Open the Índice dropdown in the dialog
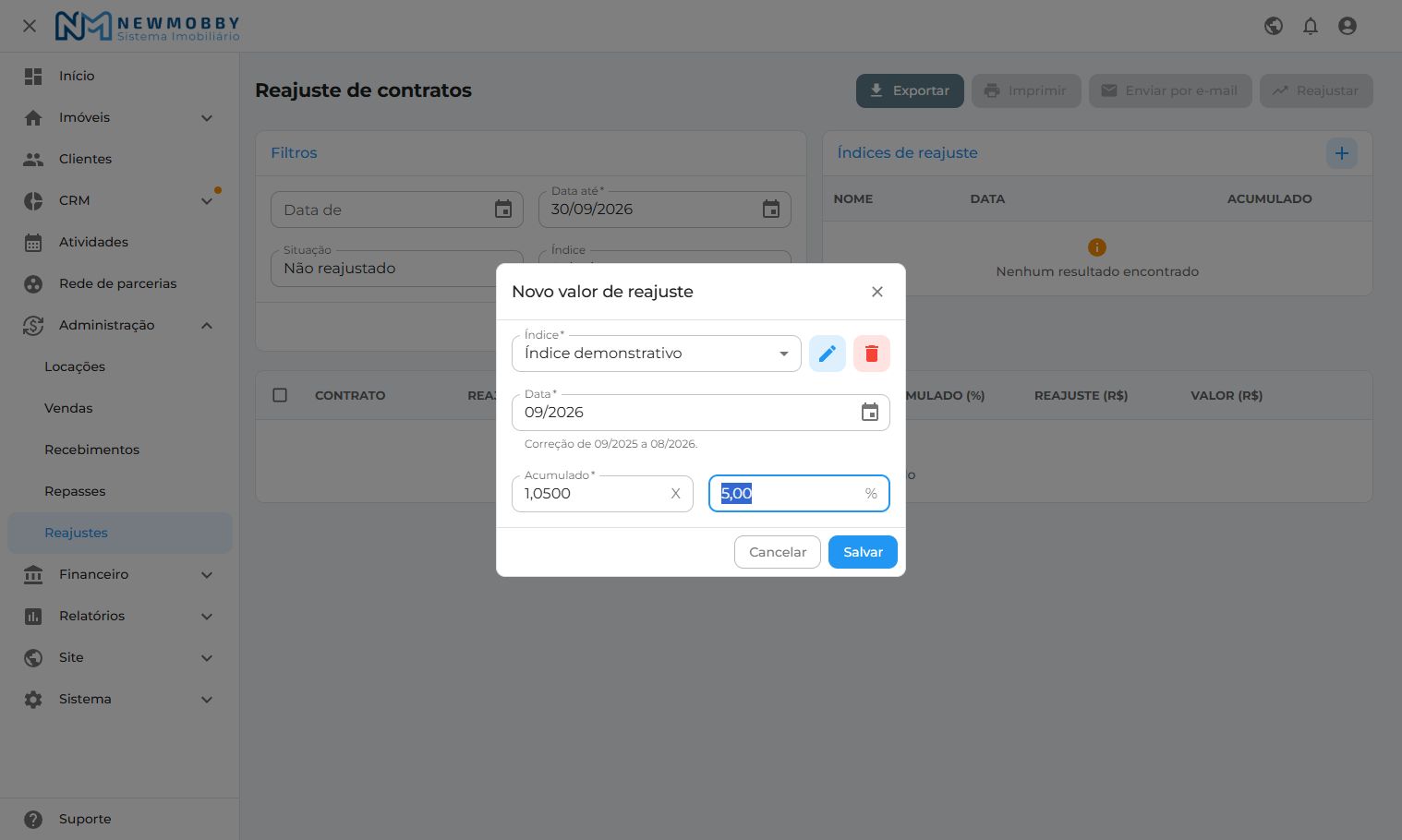Screen dimensions: 1402x840 coord(657,354)
